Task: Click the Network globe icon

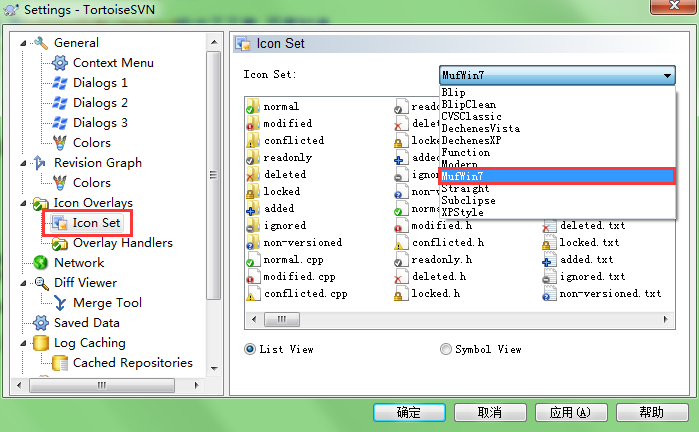Action: pyautogui.click(x=41, y=263)
